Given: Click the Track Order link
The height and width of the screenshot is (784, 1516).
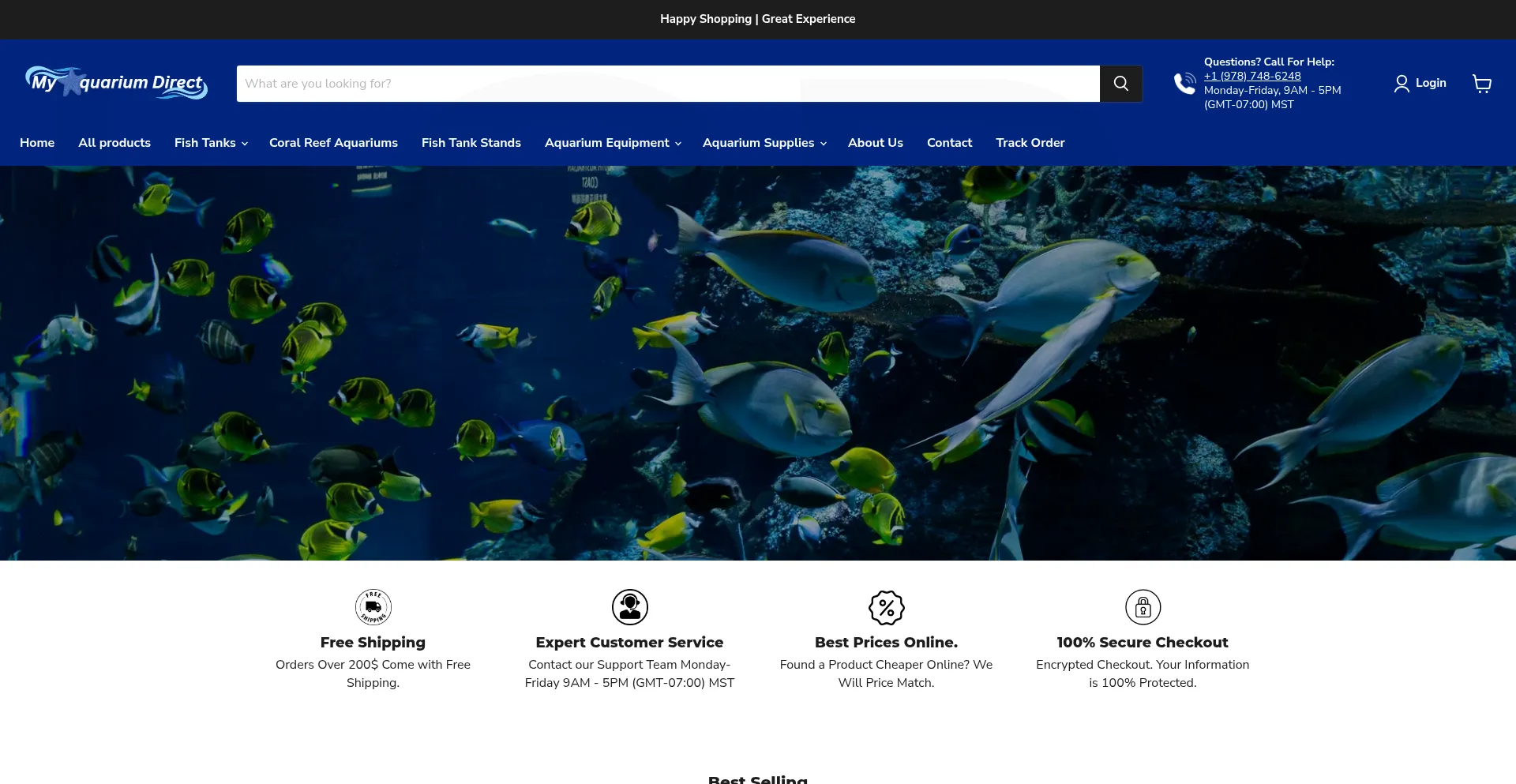Looking at the screenshot, I should (x=1030, y=143).
